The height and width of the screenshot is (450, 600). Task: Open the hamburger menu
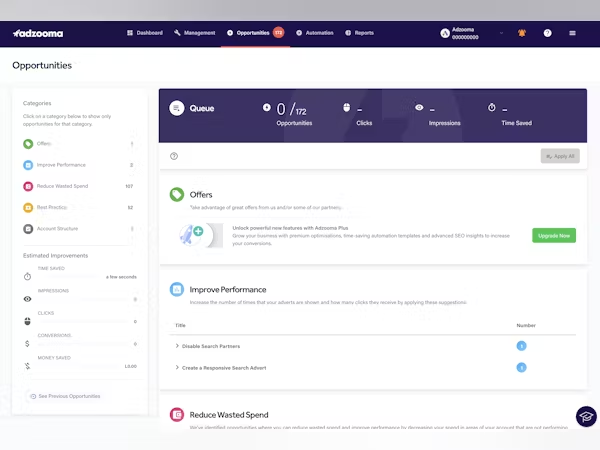click(x=572, y=33)
